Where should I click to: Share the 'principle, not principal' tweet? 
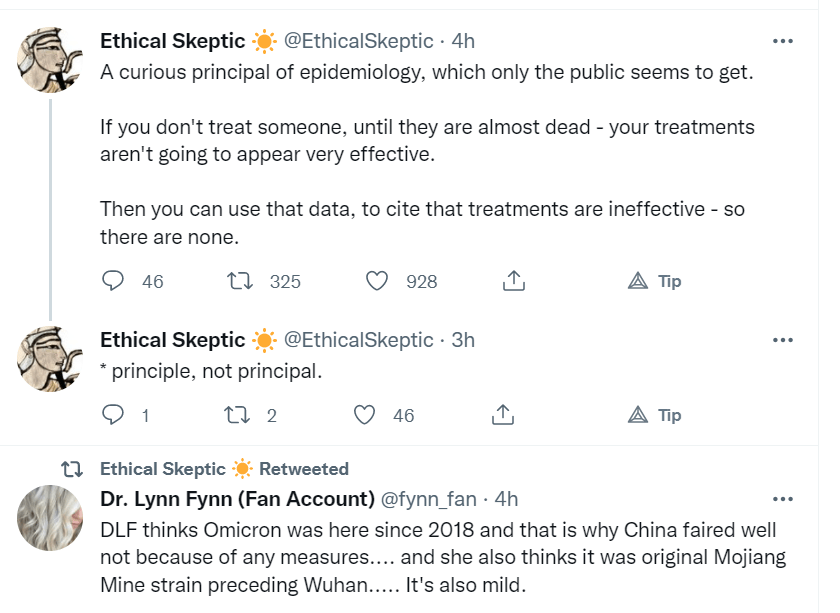[503, 415]
